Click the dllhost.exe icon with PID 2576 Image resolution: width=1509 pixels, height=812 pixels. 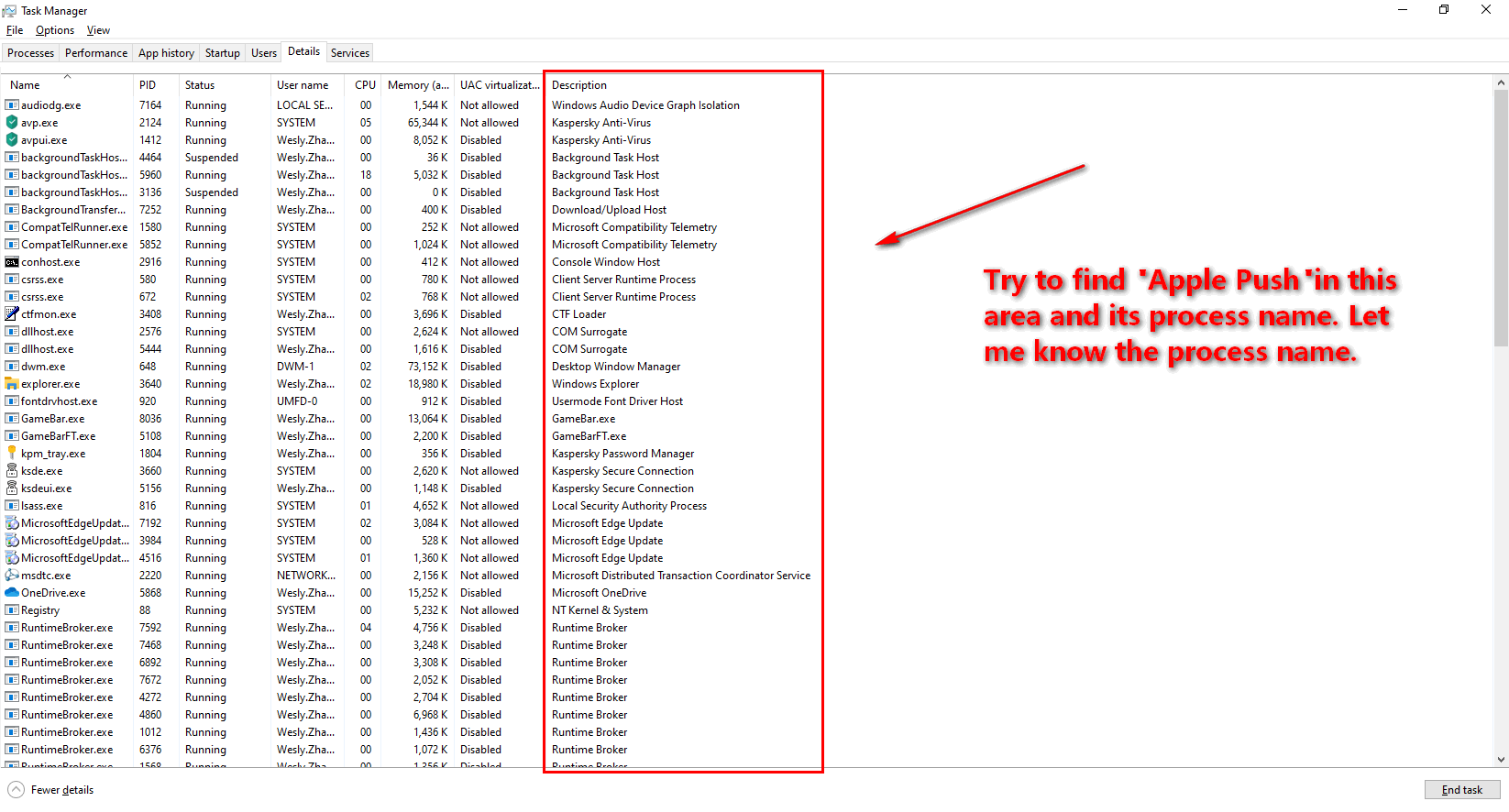coord(12,332)
